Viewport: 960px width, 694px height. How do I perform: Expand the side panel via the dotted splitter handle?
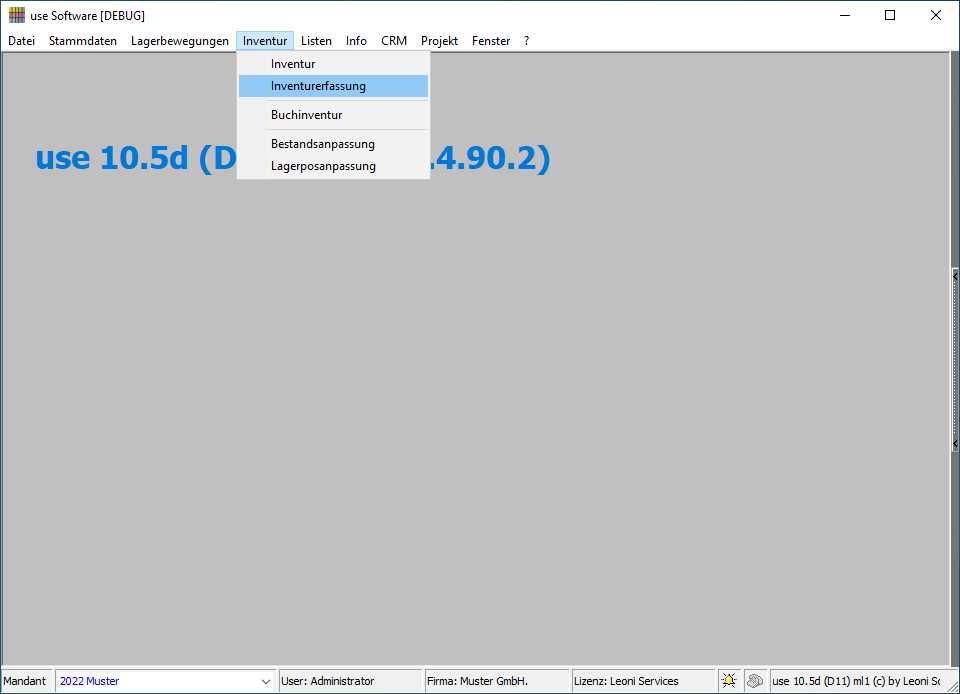[x=955, y=360]
